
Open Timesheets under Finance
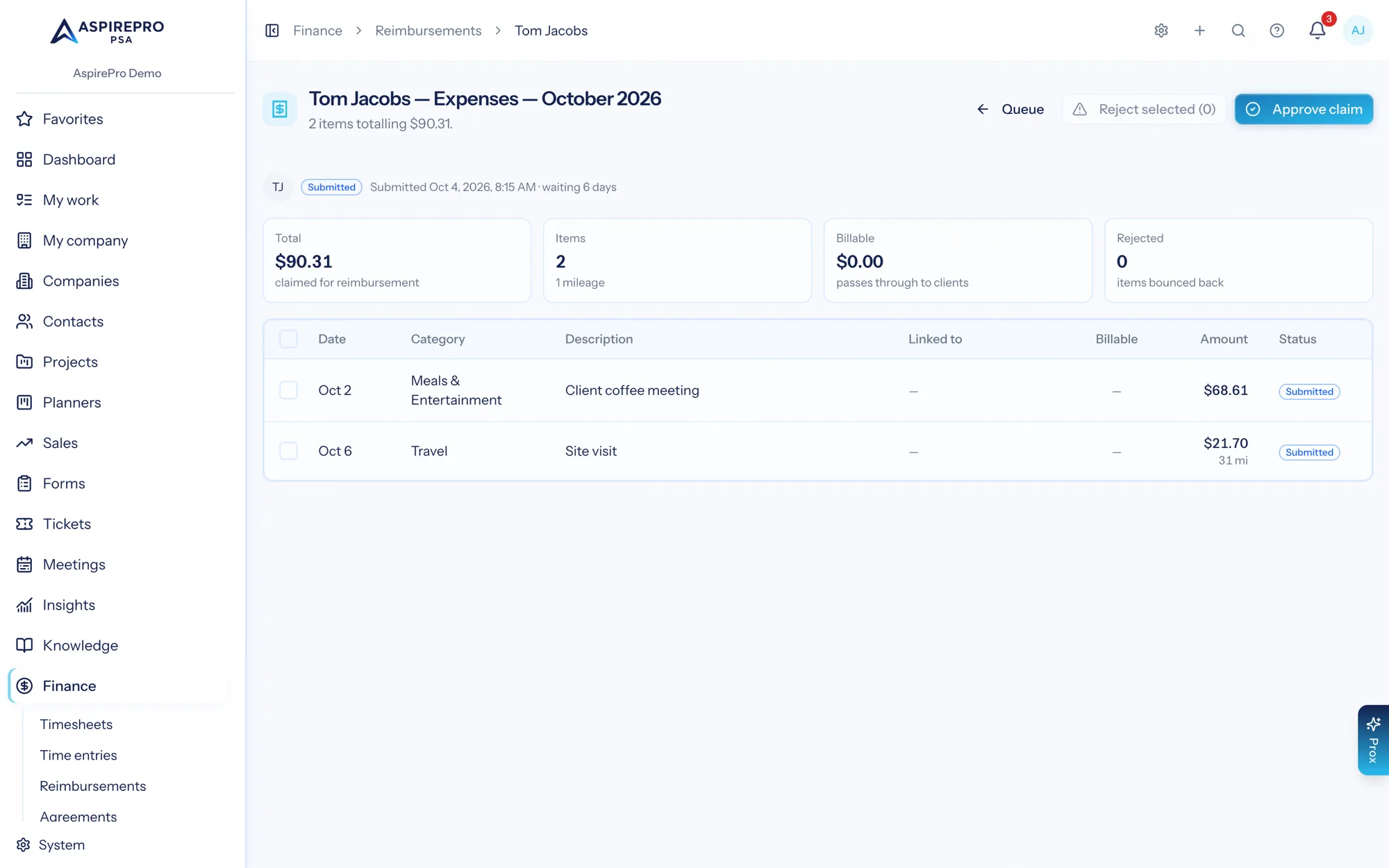pos(76,724)
